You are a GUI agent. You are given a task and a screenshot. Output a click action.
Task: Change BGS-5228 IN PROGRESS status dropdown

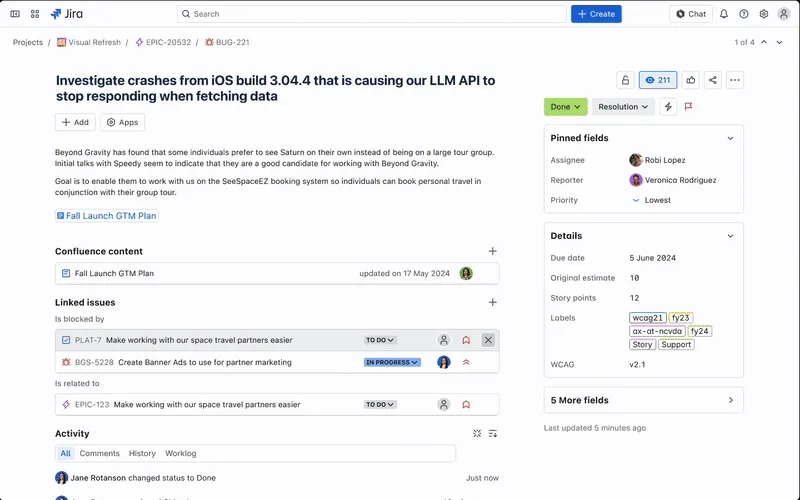pos(392,362)
